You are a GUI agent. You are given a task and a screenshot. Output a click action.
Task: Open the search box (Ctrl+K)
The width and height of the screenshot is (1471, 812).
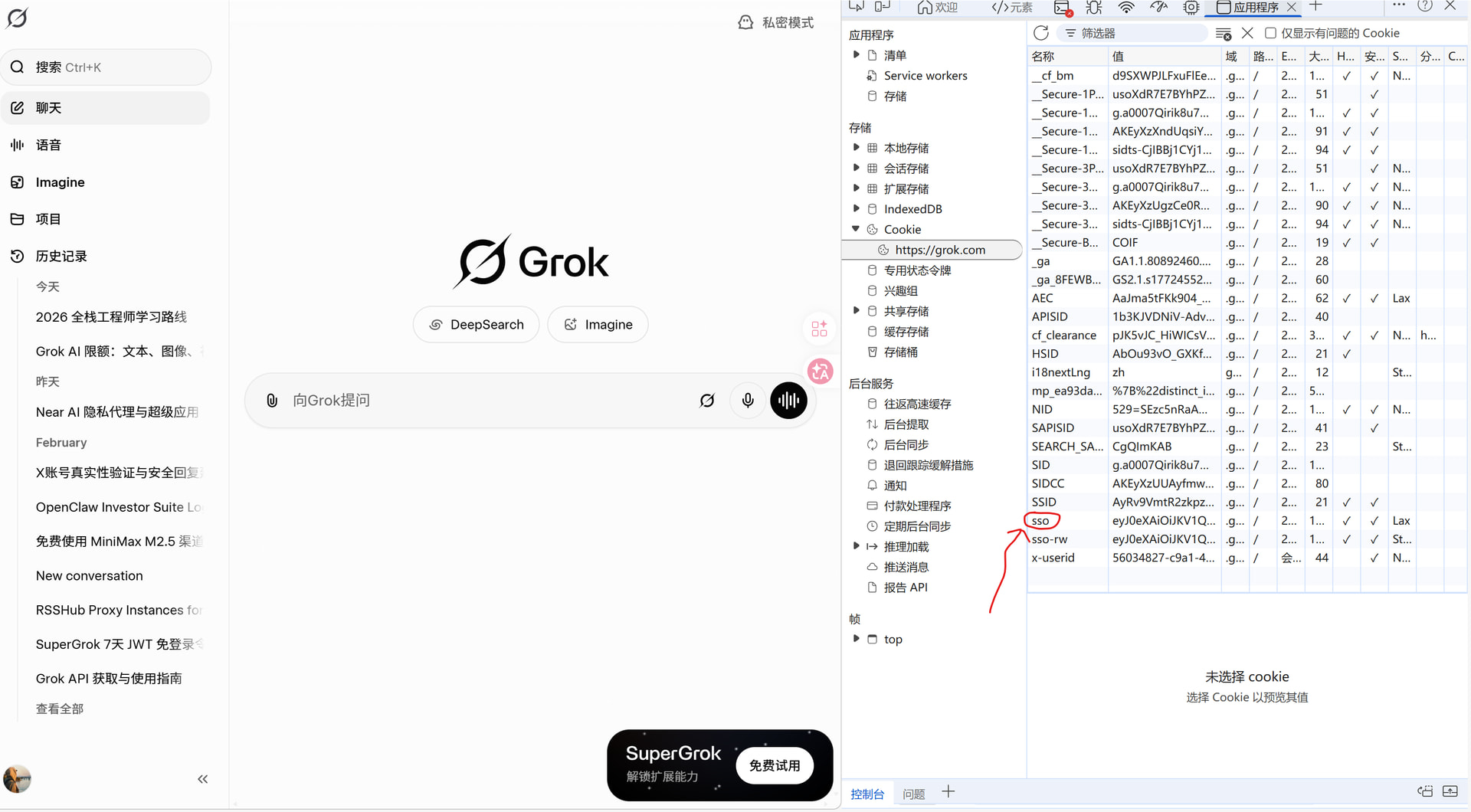(x=106, y=67)
